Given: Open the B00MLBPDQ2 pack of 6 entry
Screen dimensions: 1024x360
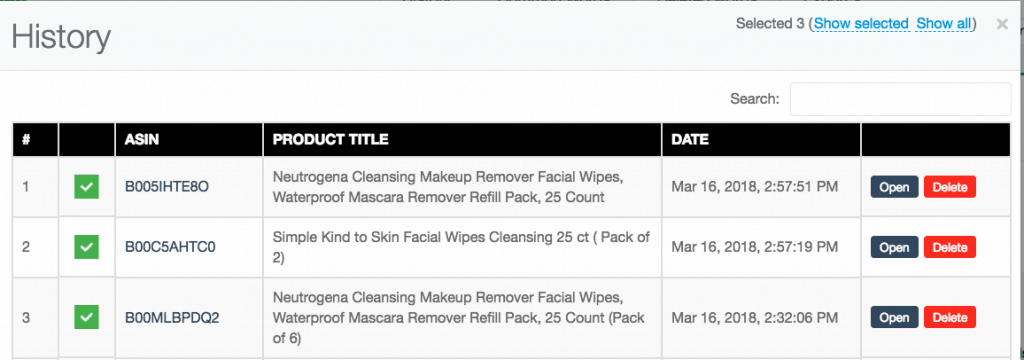Looking at the screenshot, I should (x=894, y=318).
